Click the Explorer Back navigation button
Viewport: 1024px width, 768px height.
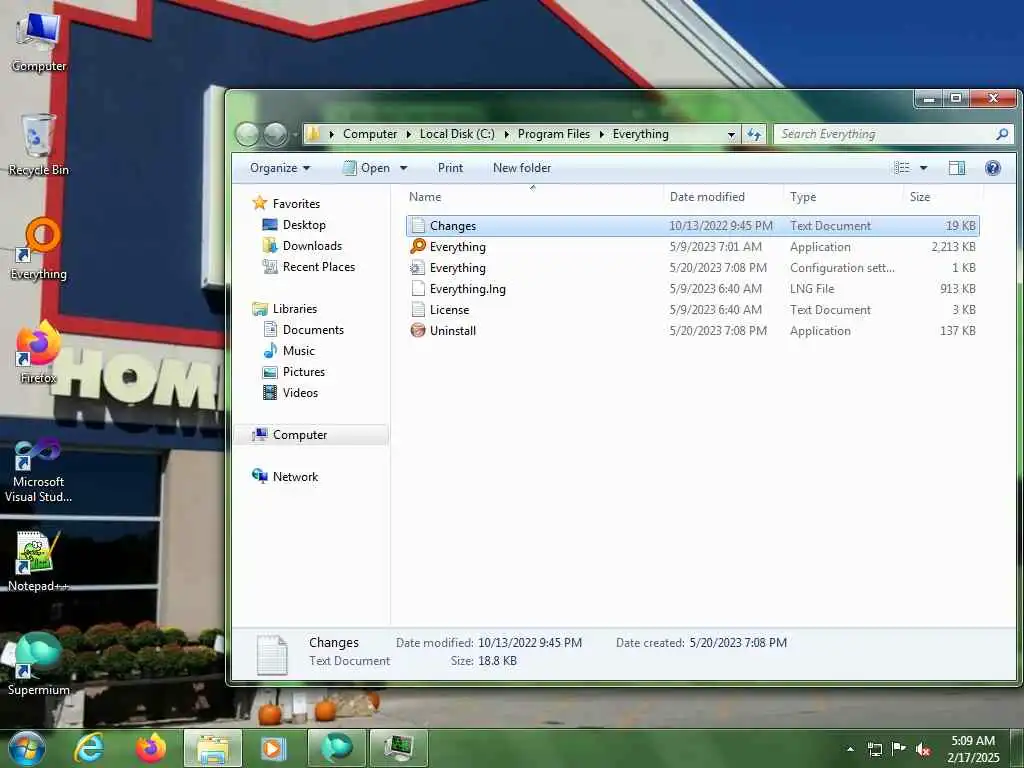248,134
